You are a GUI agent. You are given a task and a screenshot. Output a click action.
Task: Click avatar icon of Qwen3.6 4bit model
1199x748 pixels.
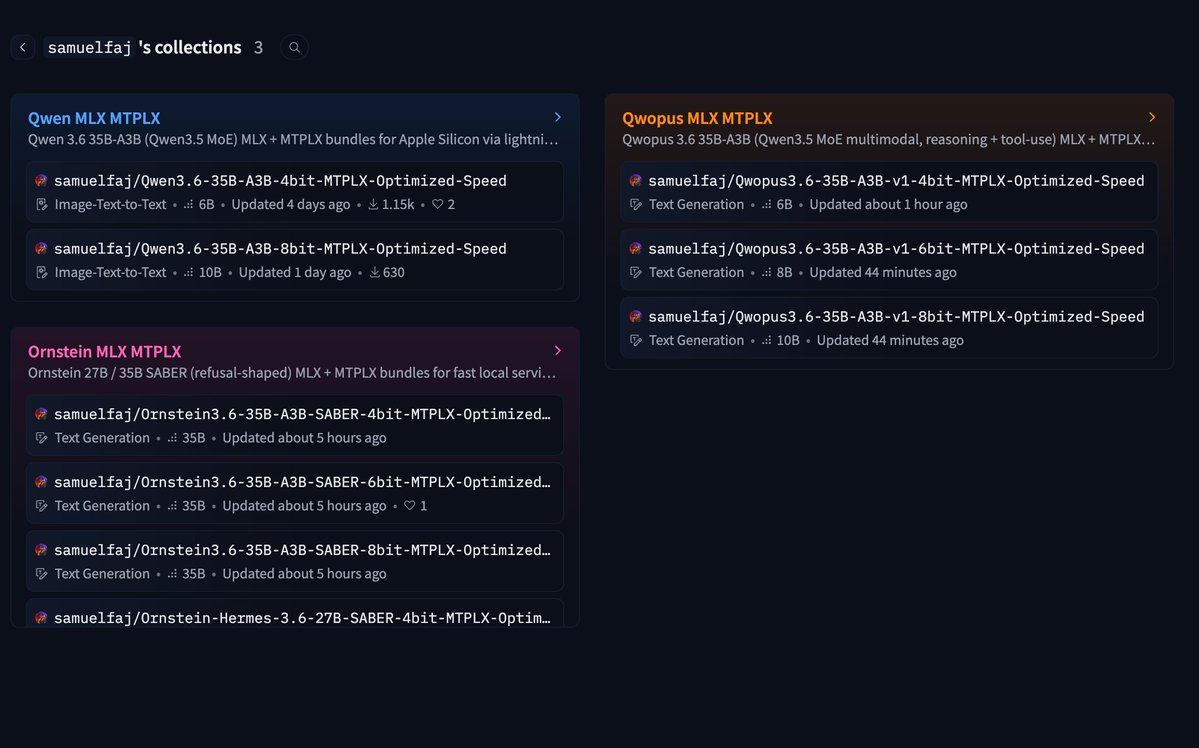41,180
